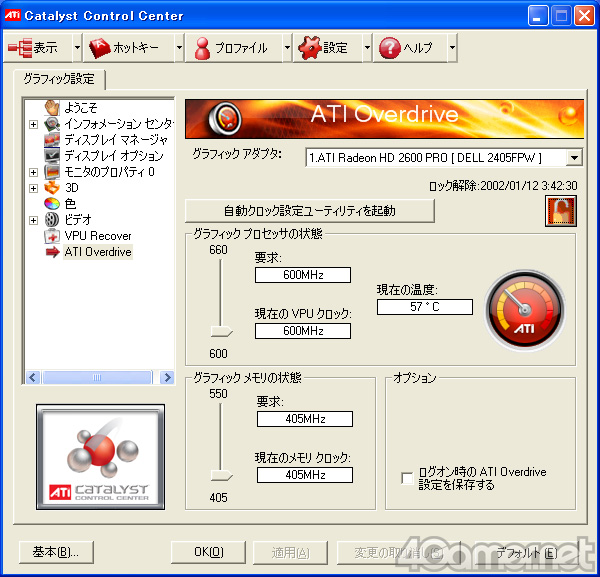Click the 変更の取り消し button
The image size is (600, 577).
click(399, 552)
